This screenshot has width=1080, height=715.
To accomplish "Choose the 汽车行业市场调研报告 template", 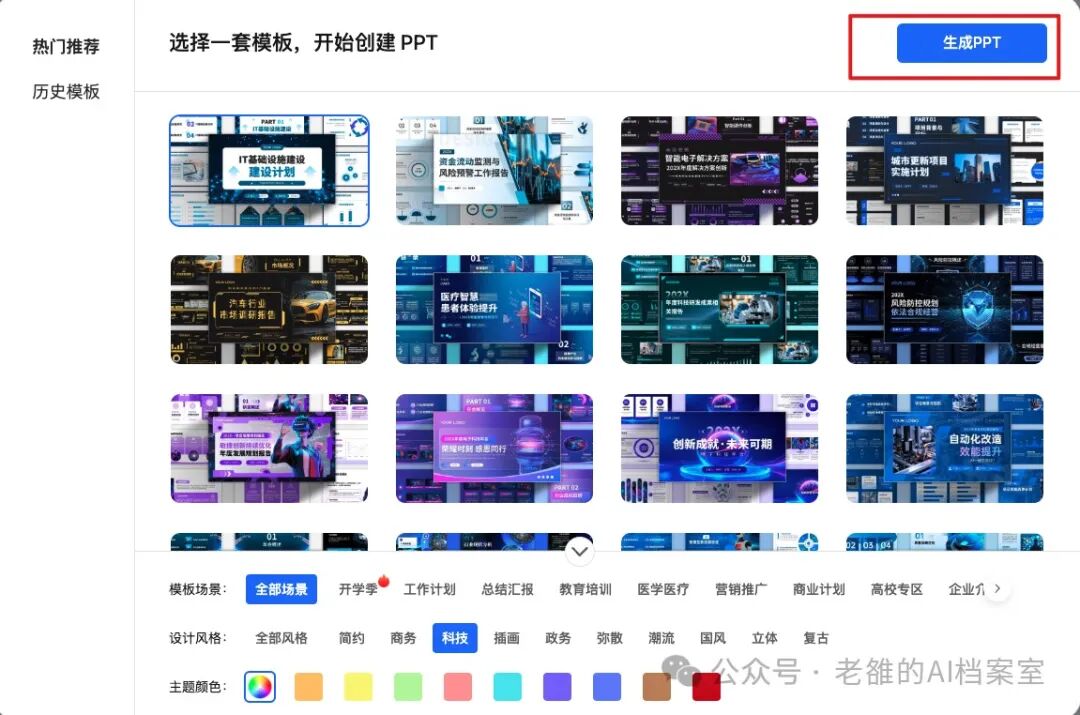I will [x=269, y=309].
